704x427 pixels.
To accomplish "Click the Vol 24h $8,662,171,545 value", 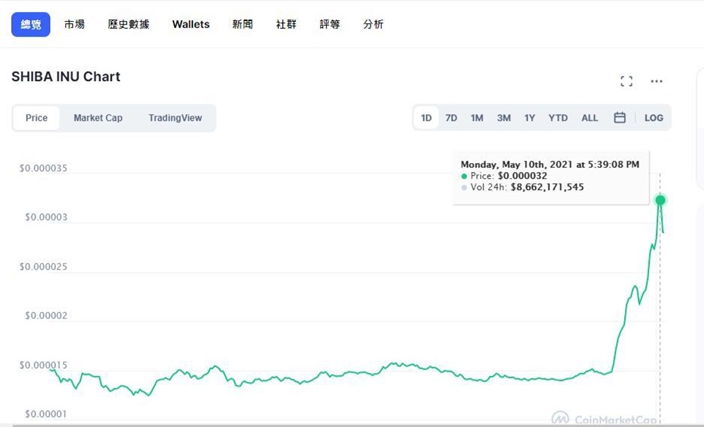I will pos(547,187).
